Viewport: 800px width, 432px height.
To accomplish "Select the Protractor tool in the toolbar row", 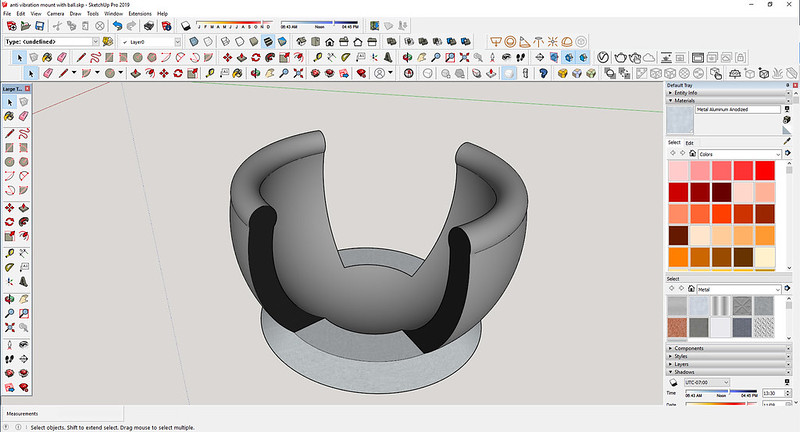I will pos(346,58).
